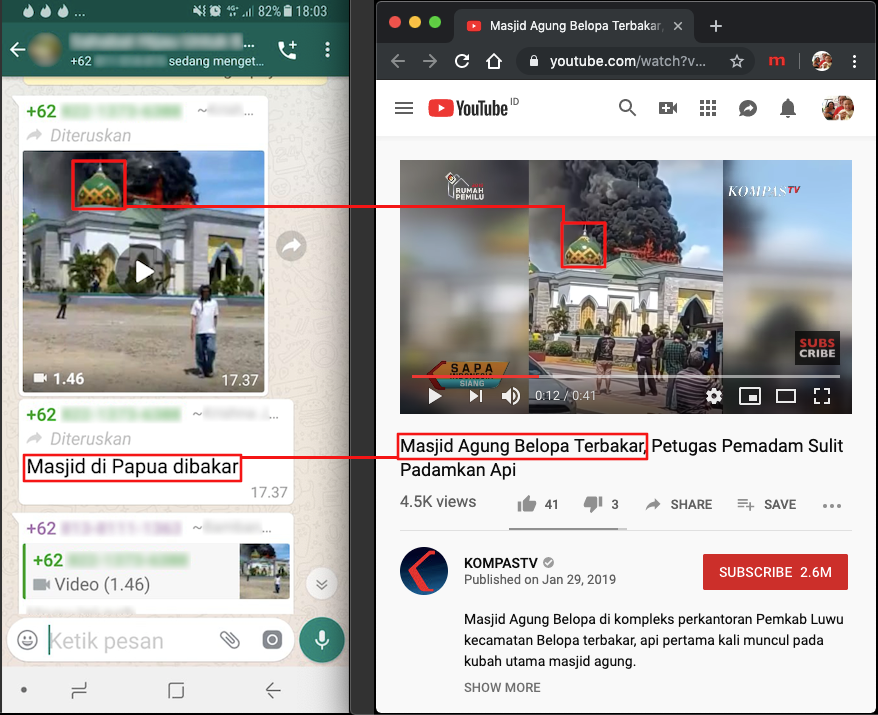Open a new browser tab
This screenshot has width=878, height=715.
716,26
